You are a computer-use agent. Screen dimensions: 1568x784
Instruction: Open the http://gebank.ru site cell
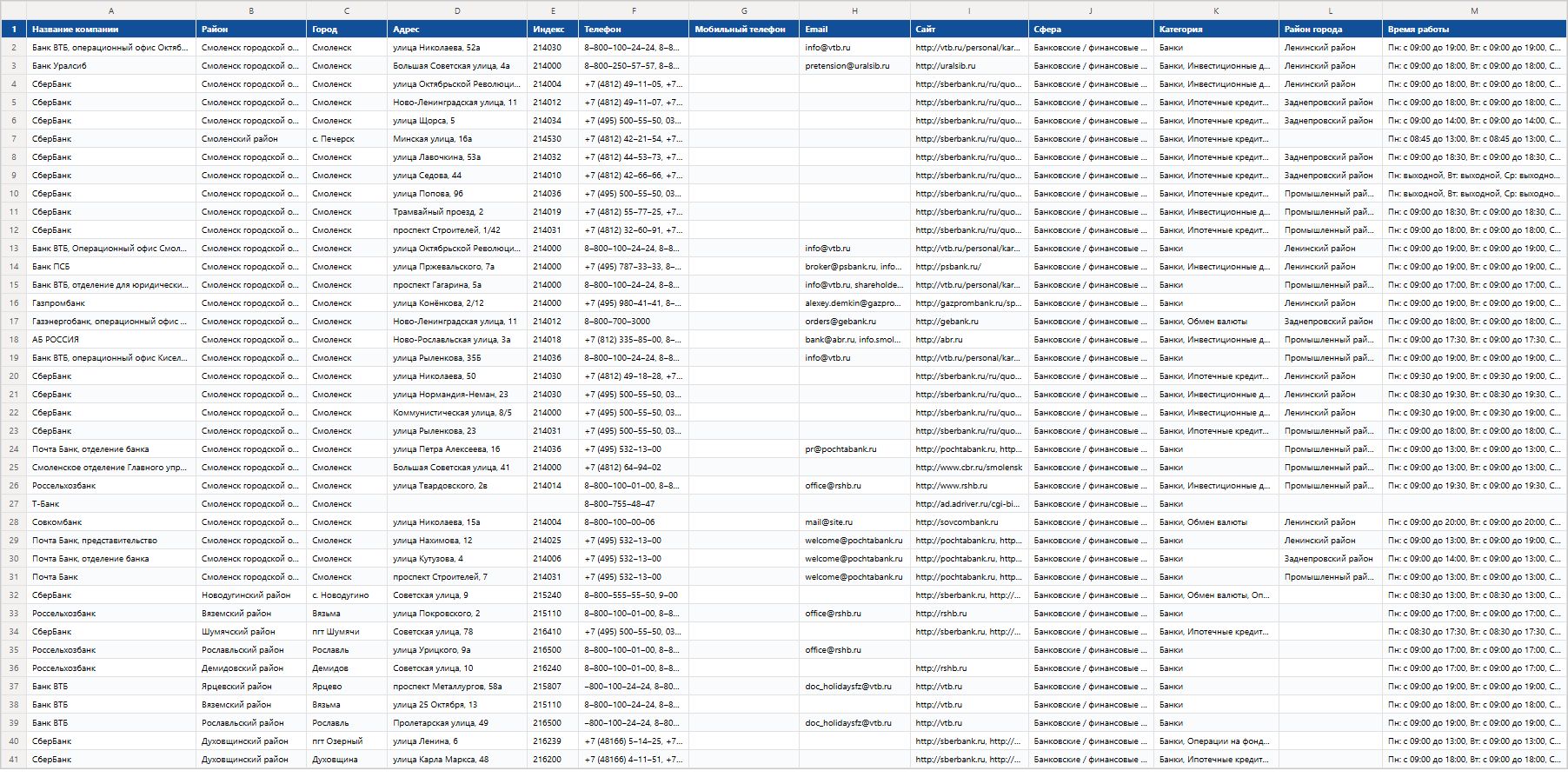[969, 322]
